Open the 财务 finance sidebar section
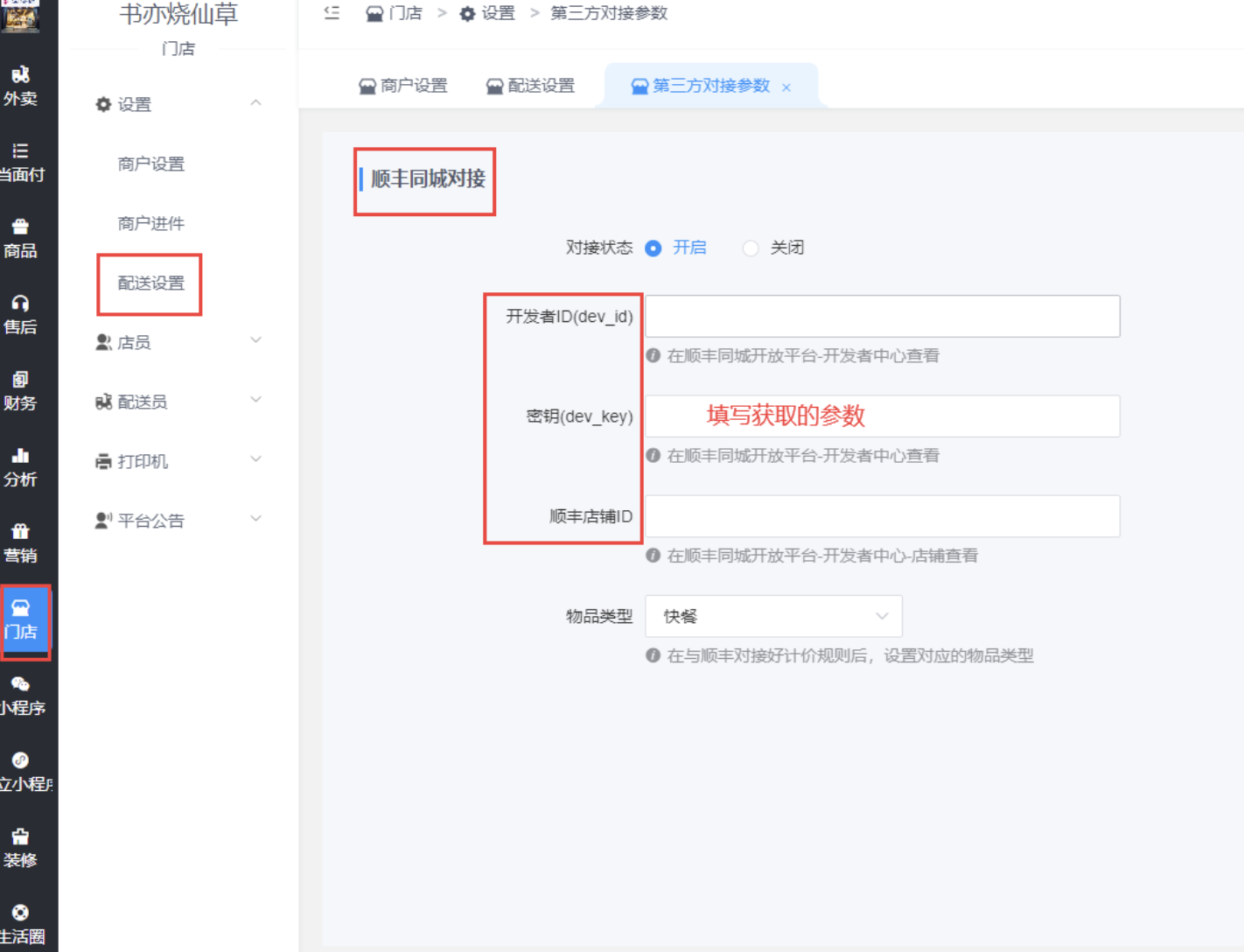 pyautogui.click(x=20, y=391)
